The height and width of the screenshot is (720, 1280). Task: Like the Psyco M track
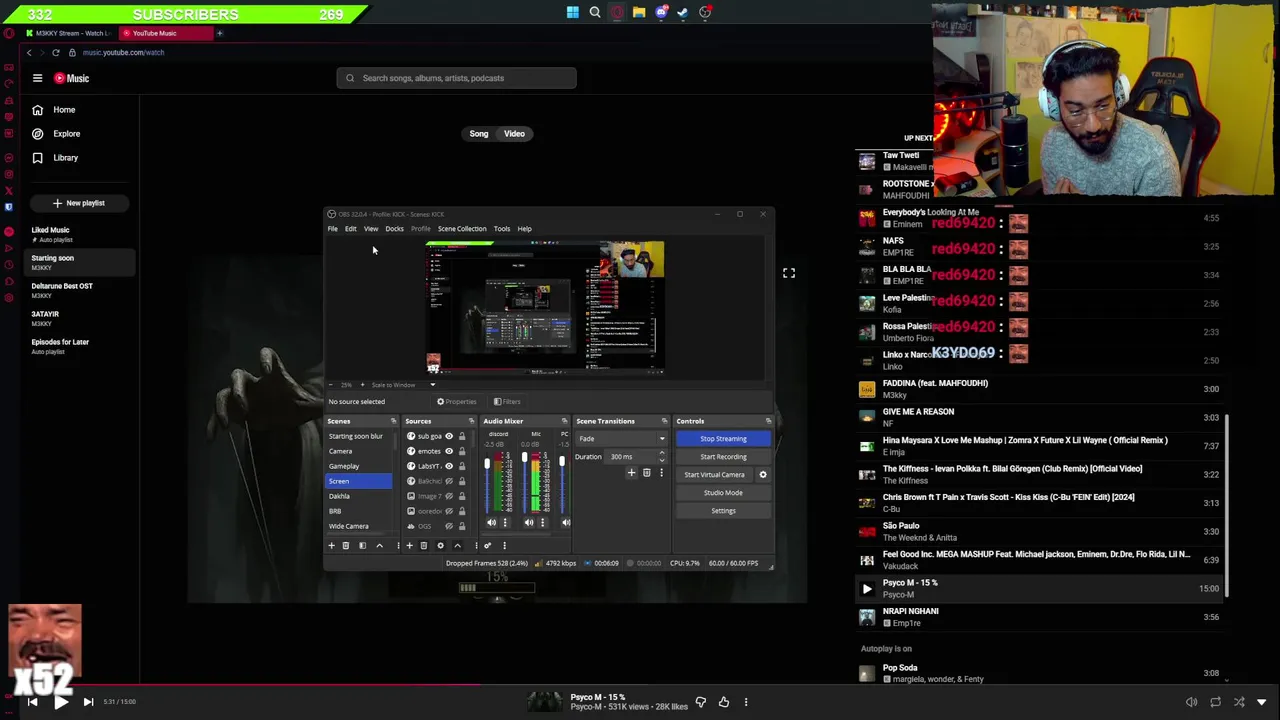click(x=724, y=702)
